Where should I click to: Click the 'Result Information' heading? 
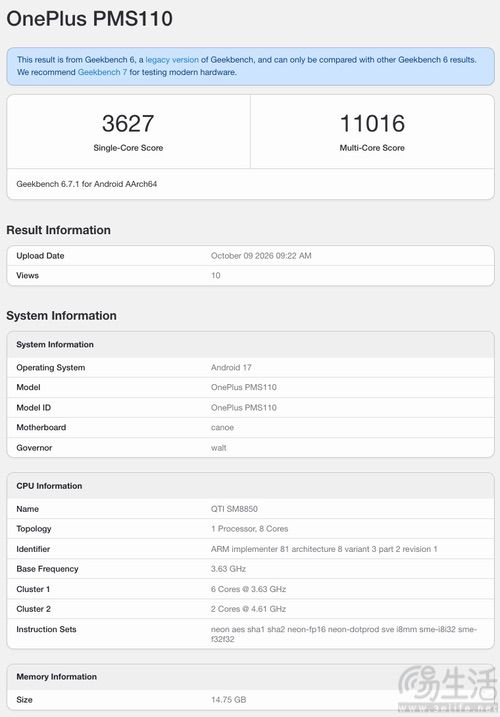(59, 230)
